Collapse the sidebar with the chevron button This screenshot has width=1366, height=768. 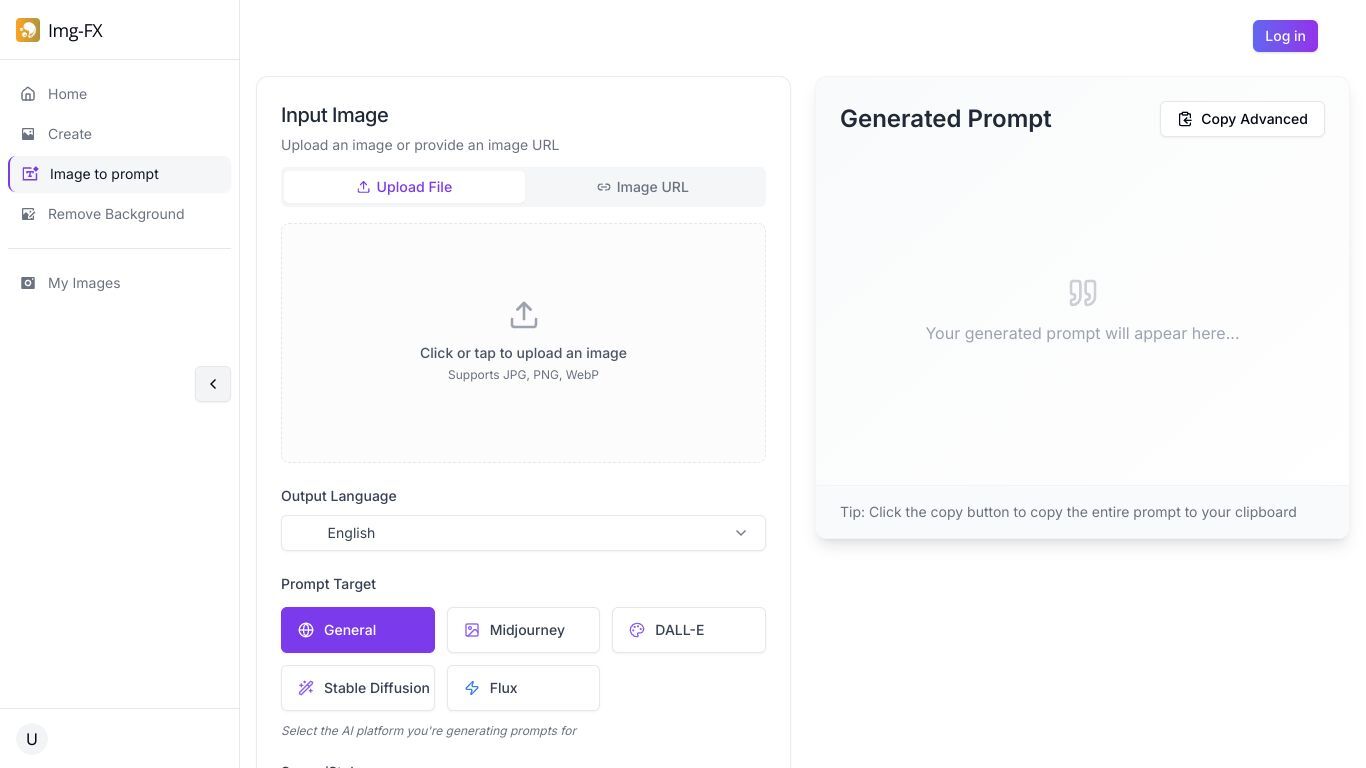[x=213, y=384]
